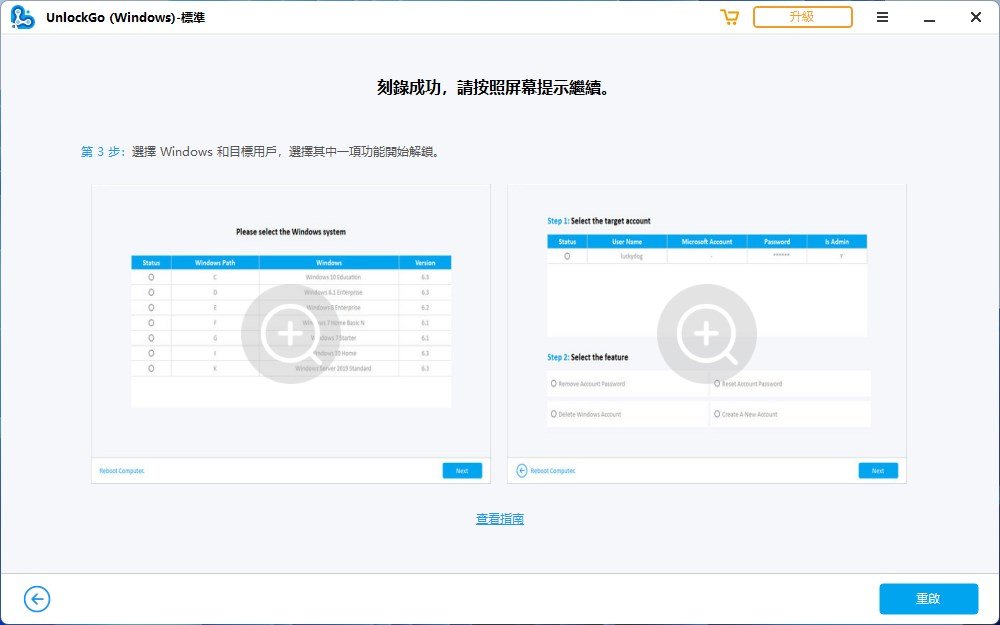
Task: Open the shopping cart icon
Action: (x=729, y=17)
